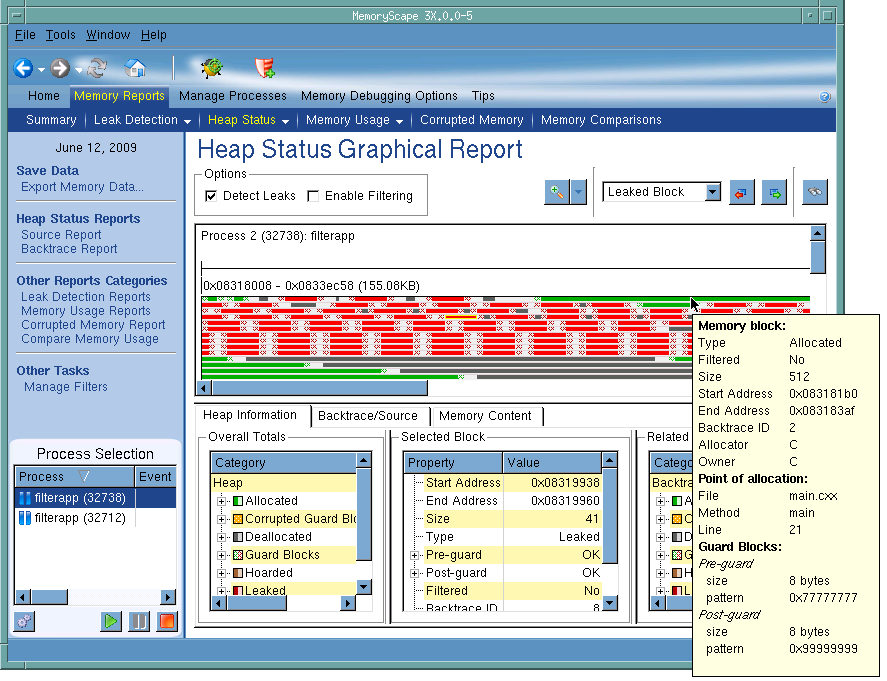Image resolution: width=887 pixels, height=681 pixels.
Task: Click the red shield add icon
Action: (x=264, y=69)
